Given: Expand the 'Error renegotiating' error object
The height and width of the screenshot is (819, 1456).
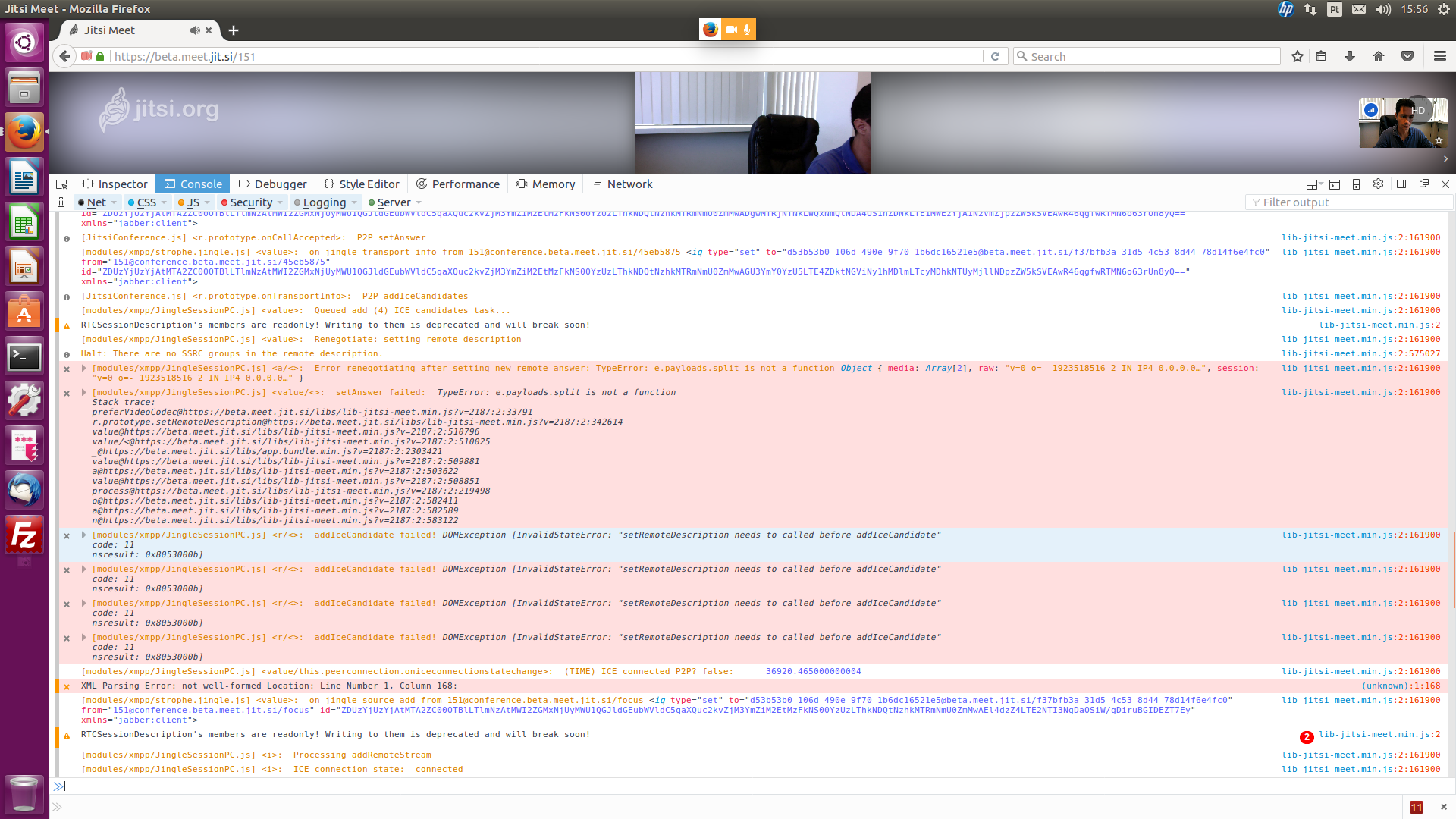Looking at the screenshot, I should (84, 369).
